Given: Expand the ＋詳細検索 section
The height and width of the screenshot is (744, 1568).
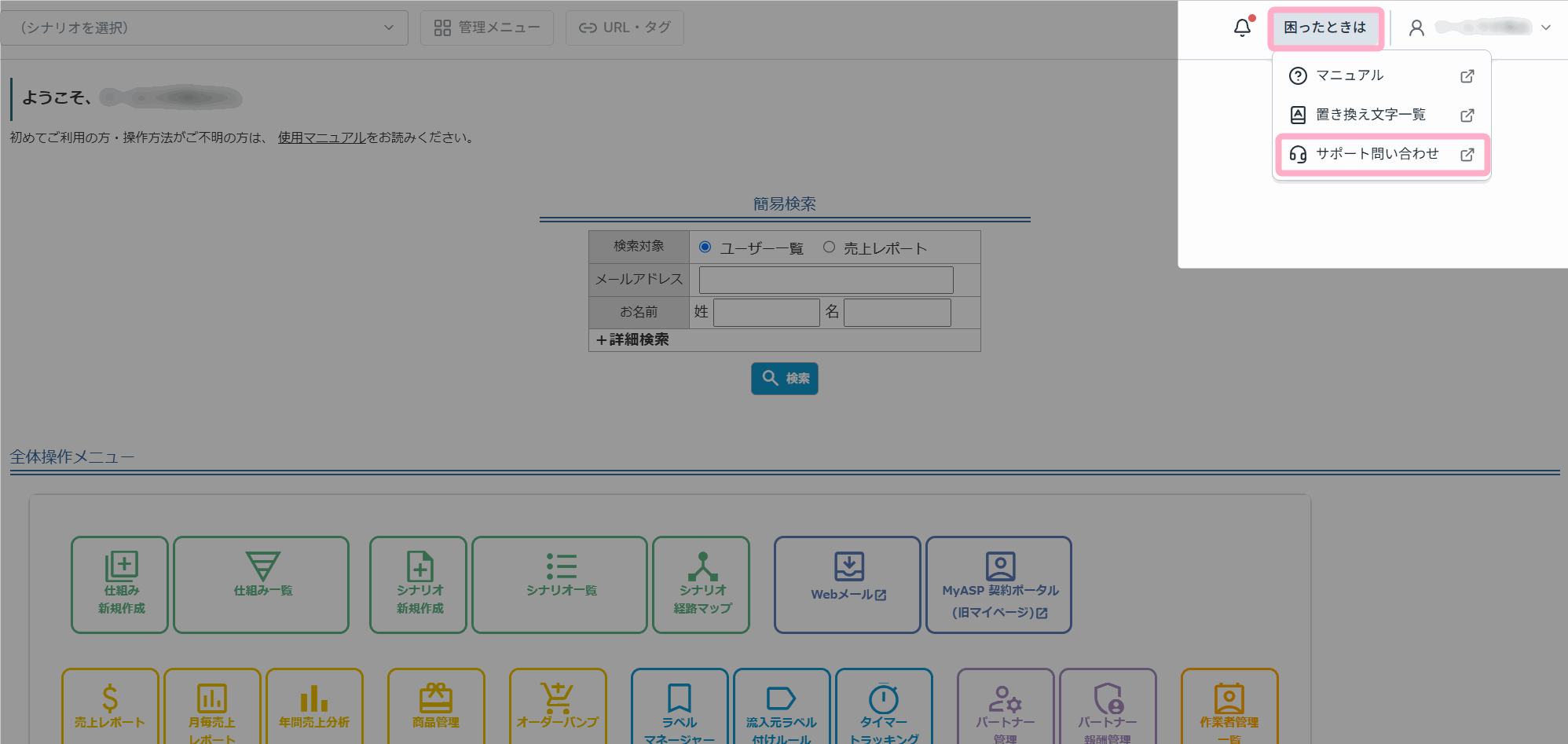Looking at the screenshot, I should coord(632,340).
